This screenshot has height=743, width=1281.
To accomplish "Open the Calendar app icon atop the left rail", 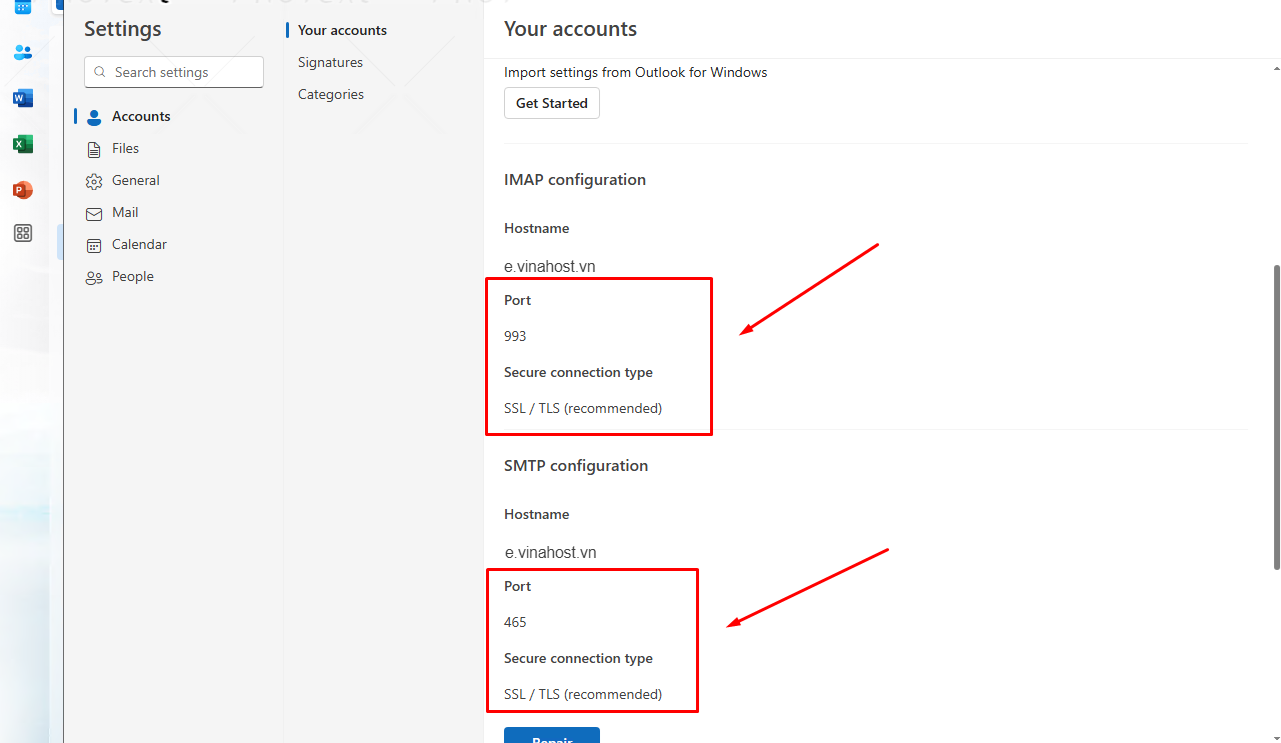I will click(x=23, y=7).
